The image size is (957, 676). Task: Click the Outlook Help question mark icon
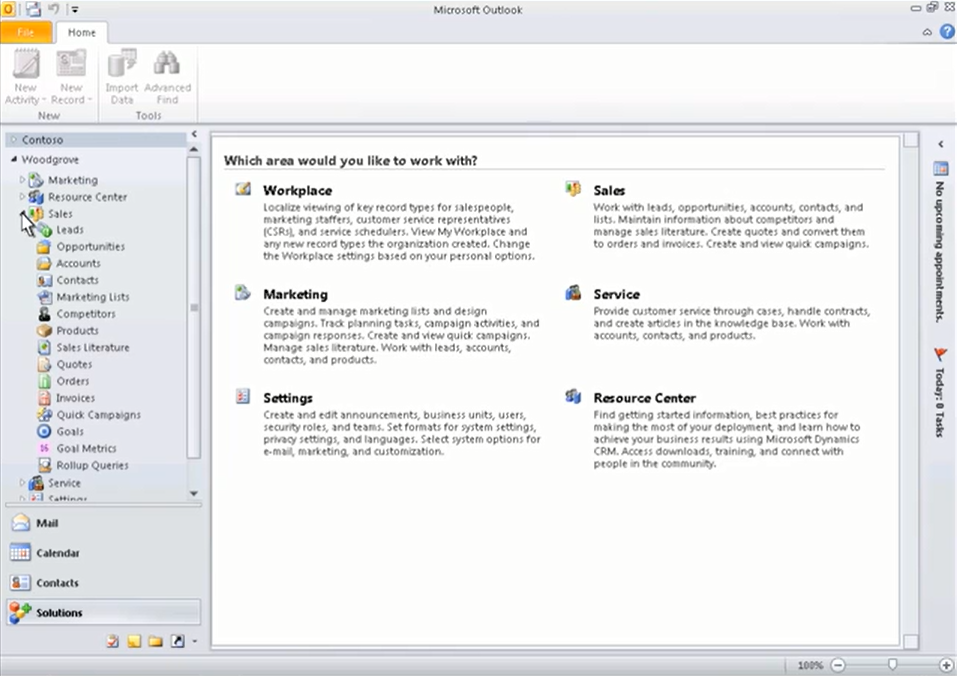[x=947, y=32]
